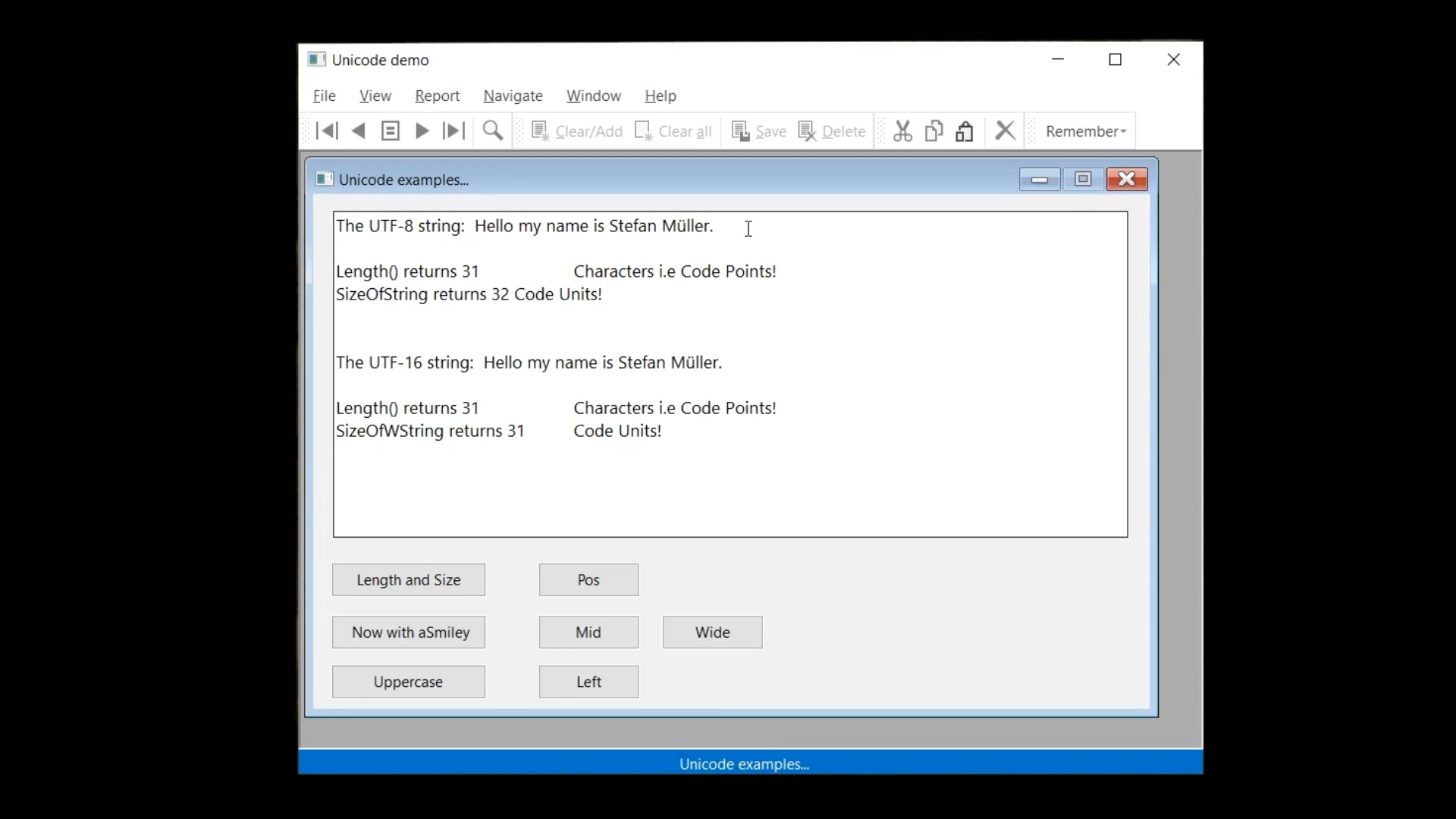Open the Report menu
This screenshot has height=819, width=1456.
pos(437,96)
